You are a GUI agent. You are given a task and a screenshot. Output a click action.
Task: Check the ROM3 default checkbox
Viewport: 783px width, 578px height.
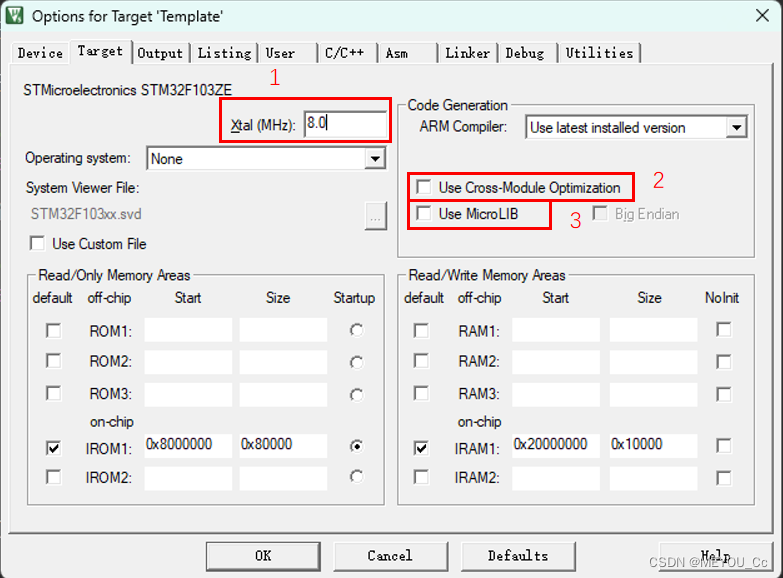53,393
